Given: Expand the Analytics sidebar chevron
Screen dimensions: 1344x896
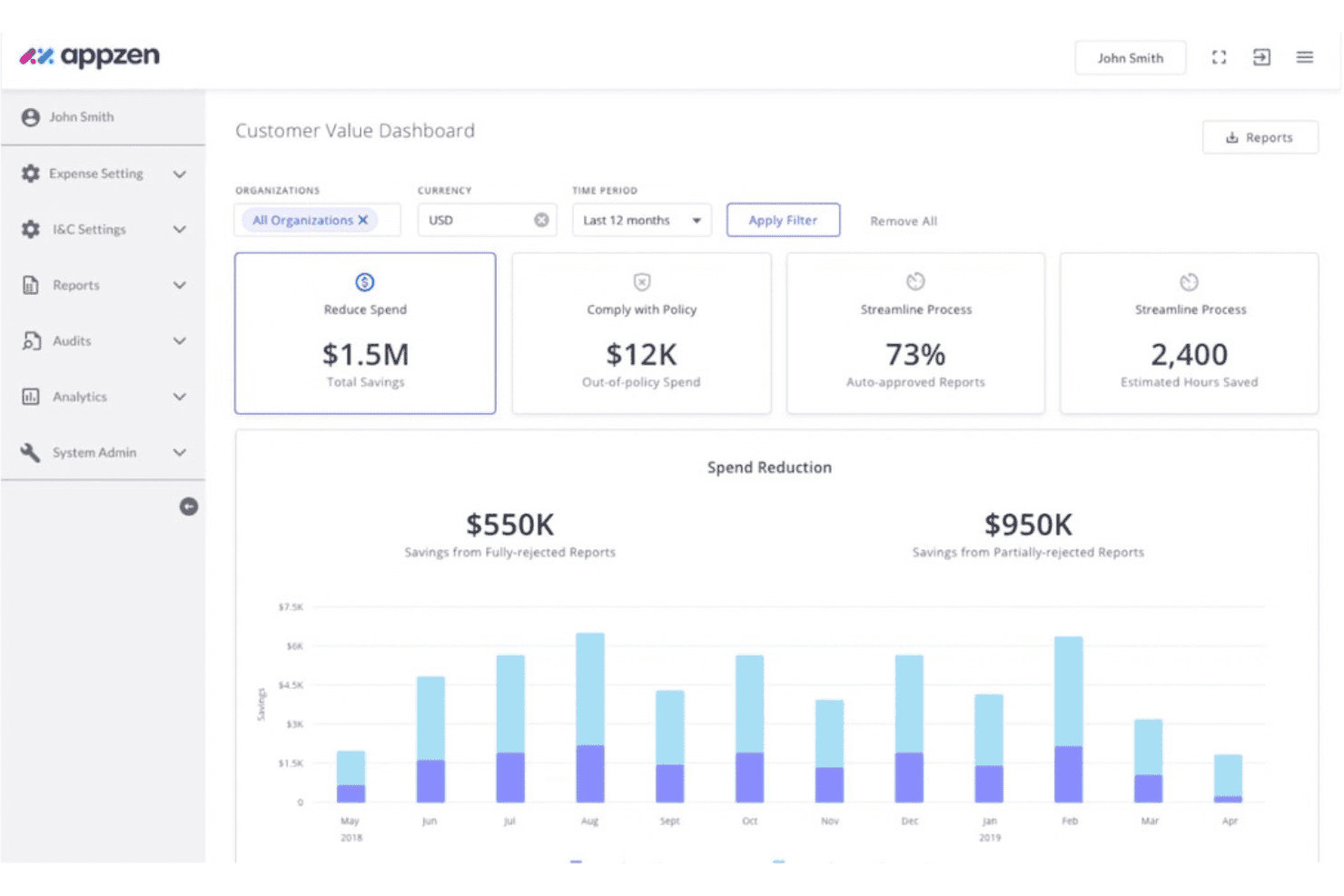Looking at the screenshot, I should (x=180, y=397).
